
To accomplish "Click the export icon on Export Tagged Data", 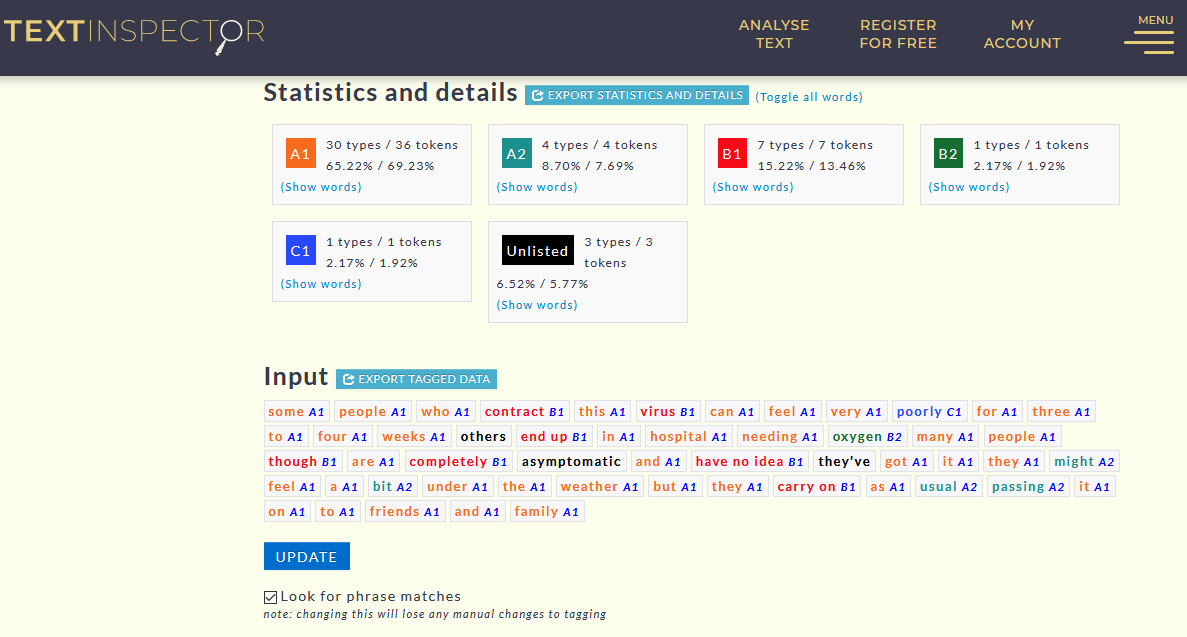I will click(x=349, y=379).
